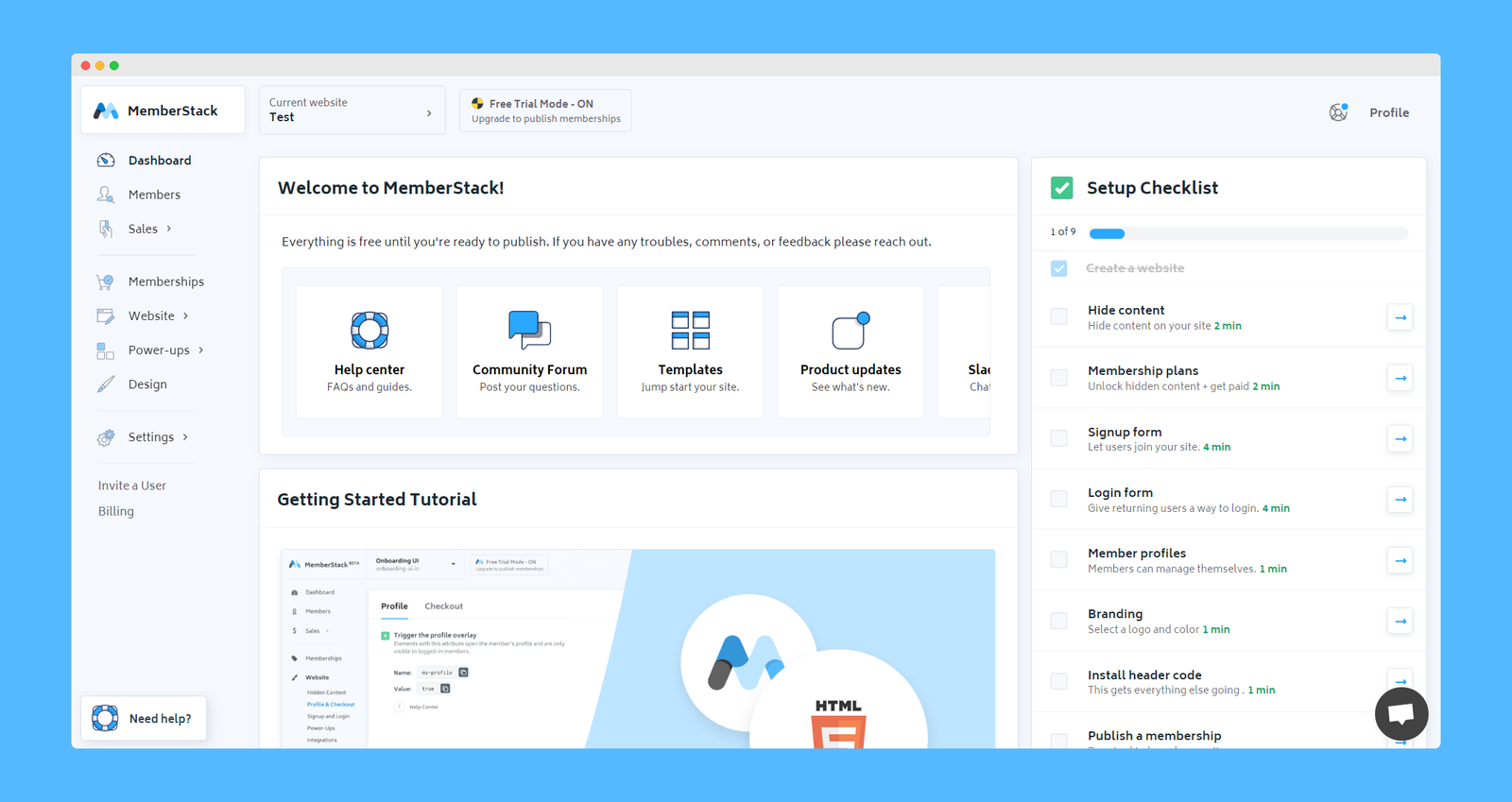The height and width of the screenshot is (802, 1512).
Task: Open Login form step arrow button
Action: point(1400,499)
